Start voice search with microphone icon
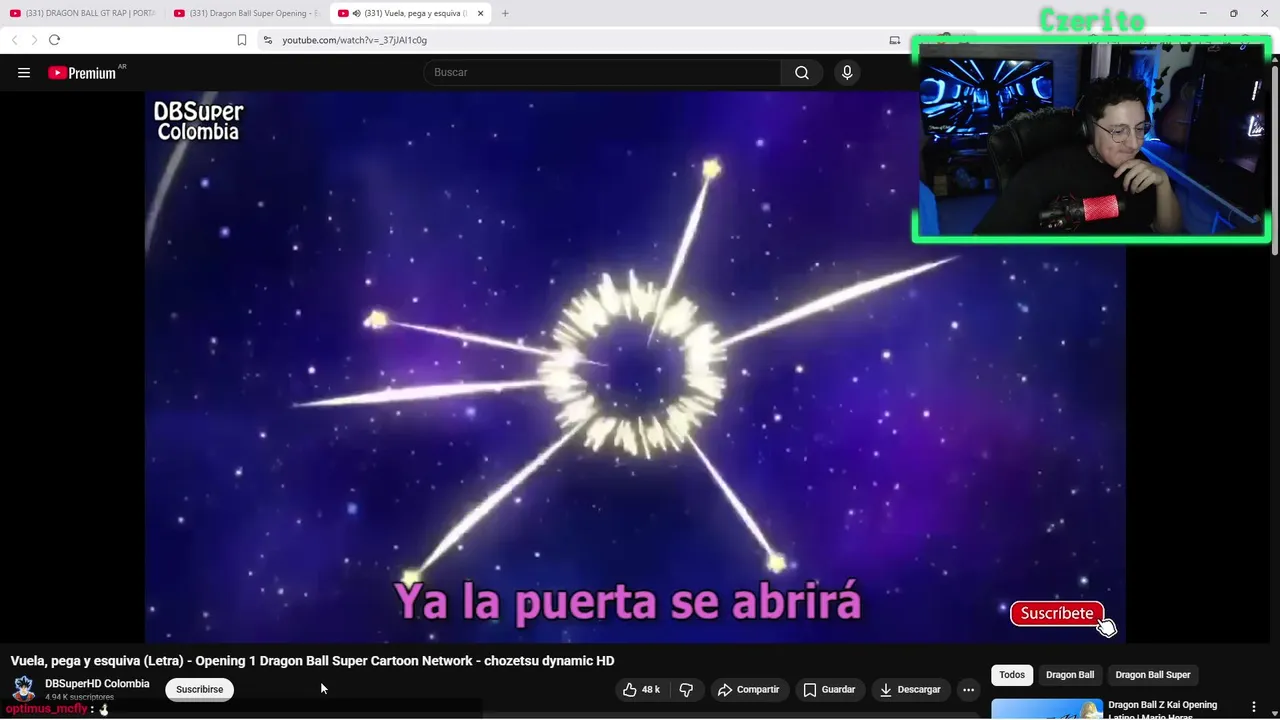 click(x=847, y=73)
